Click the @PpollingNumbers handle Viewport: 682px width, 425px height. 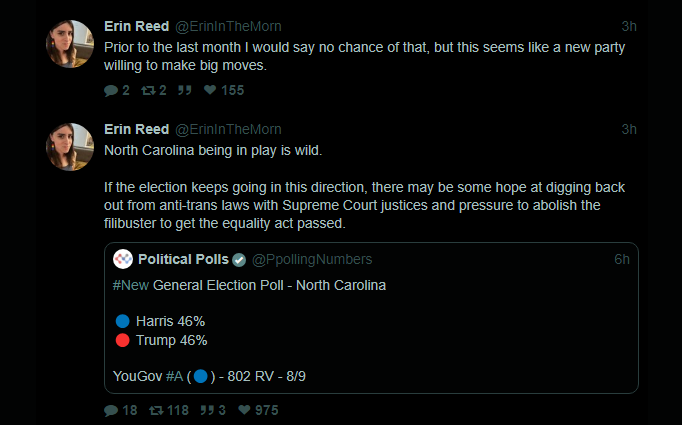(302, 260)
